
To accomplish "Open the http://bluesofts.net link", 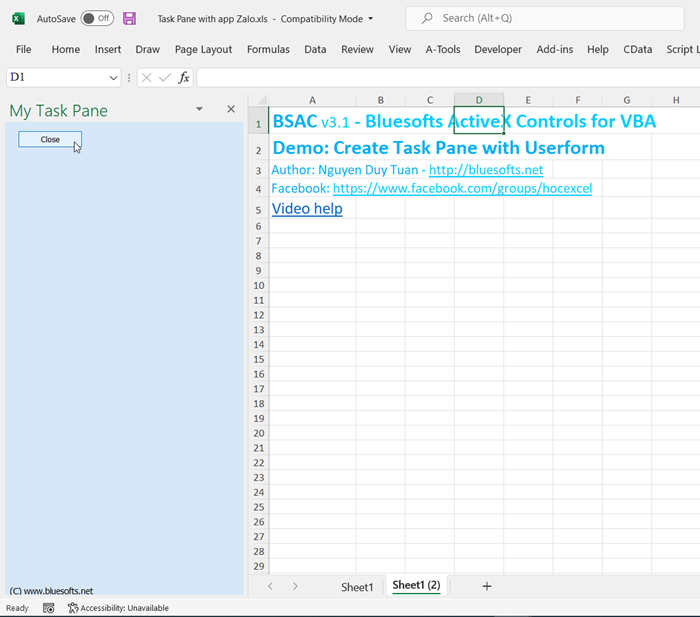I will click(486, 170).
